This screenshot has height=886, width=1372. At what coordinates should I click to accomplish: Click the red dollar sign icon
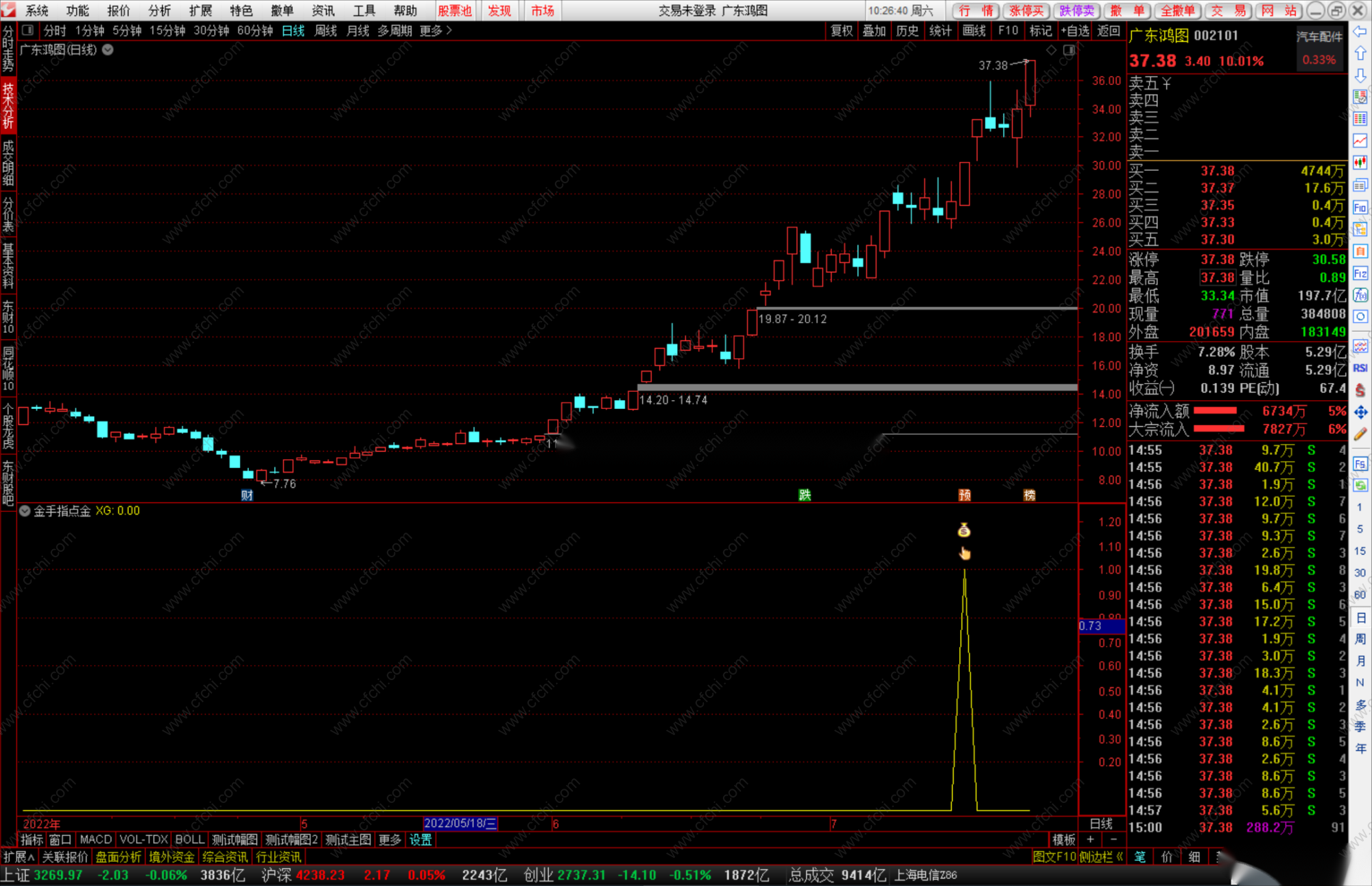click(x=1360, y=390)
